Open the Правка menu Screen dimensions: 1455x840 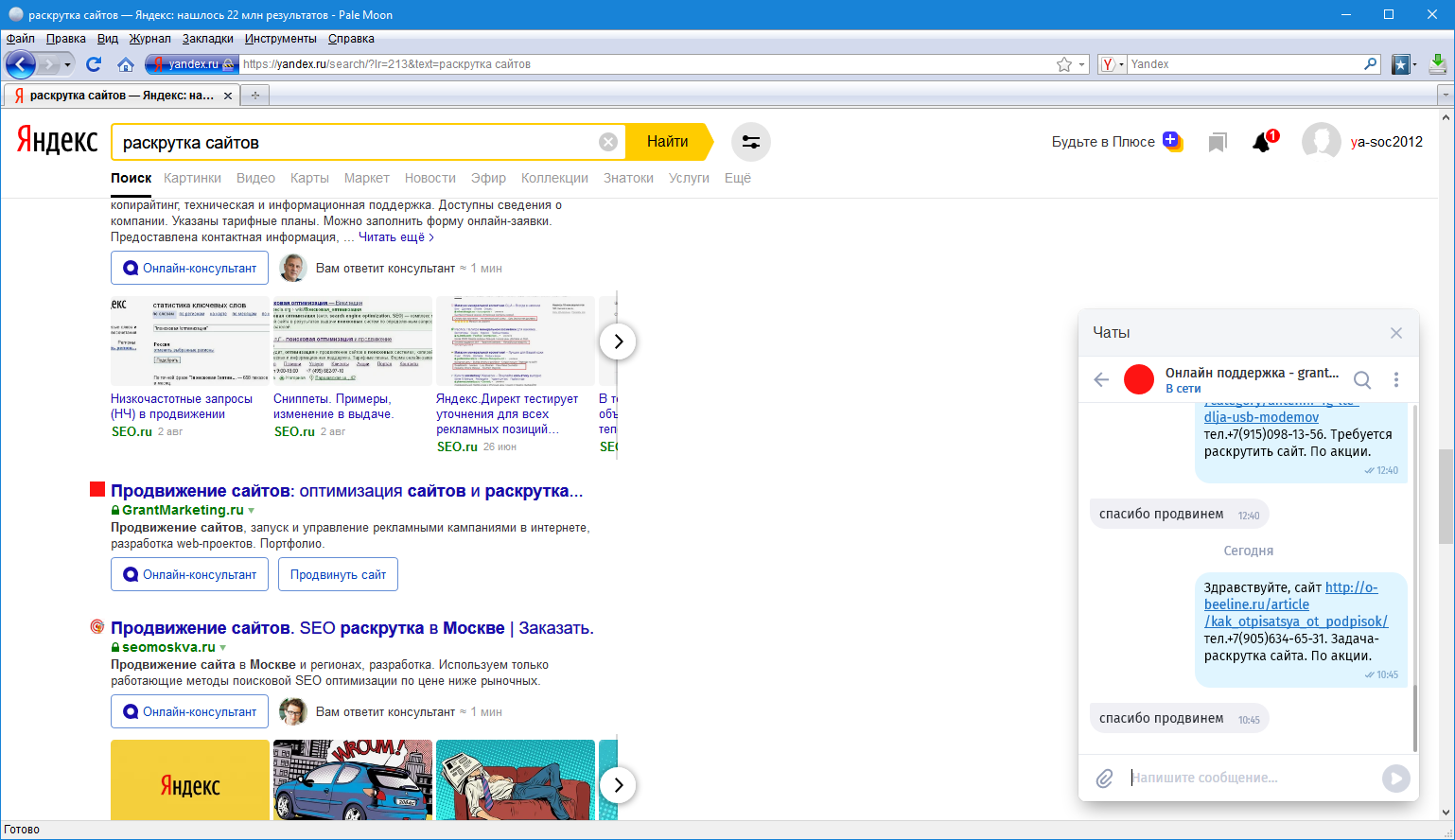[65, 39]
